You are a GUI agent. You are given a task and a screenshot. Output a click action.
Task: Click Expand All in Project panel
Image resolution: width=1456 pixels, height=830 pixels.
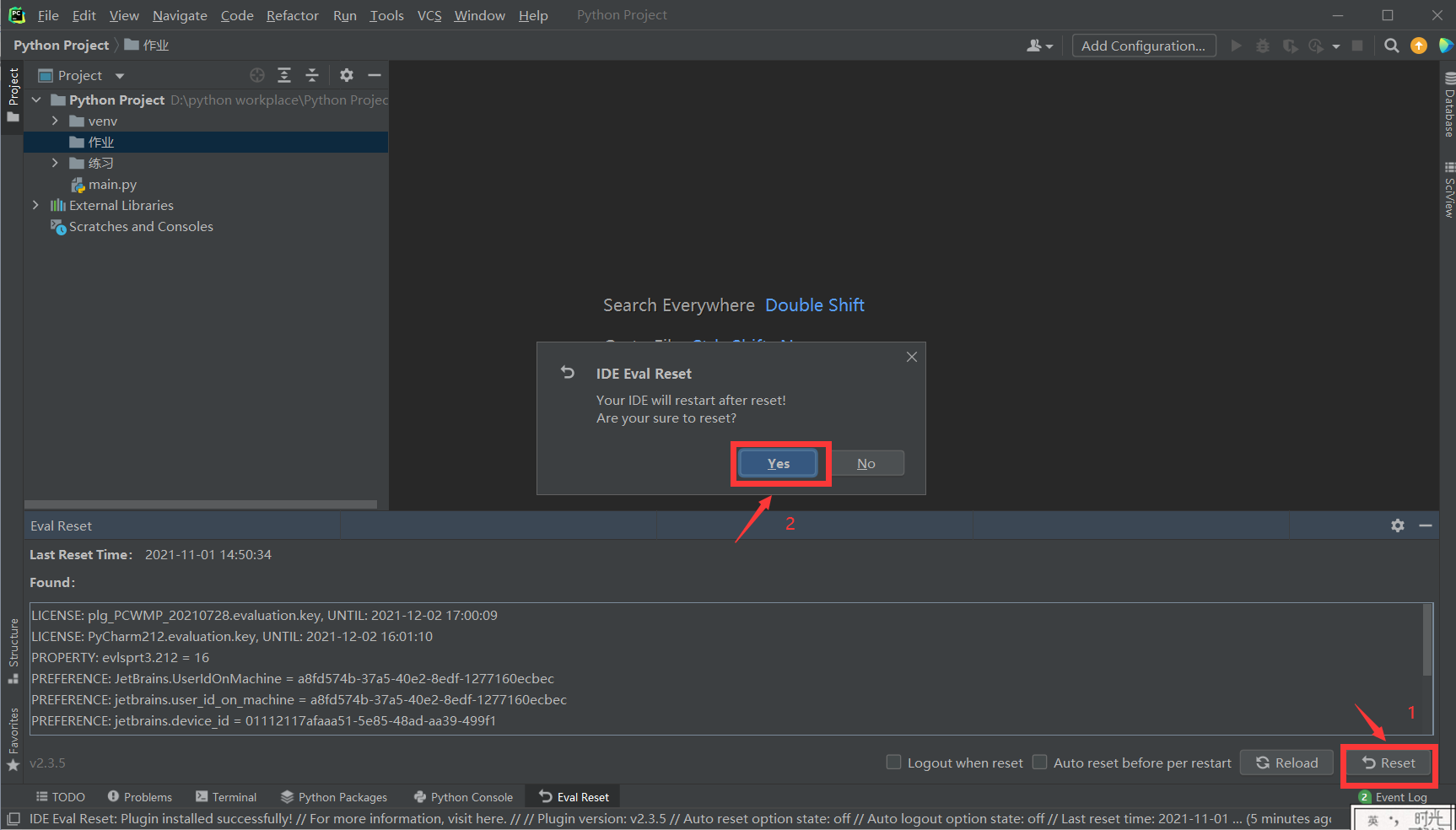click(284, 75)
